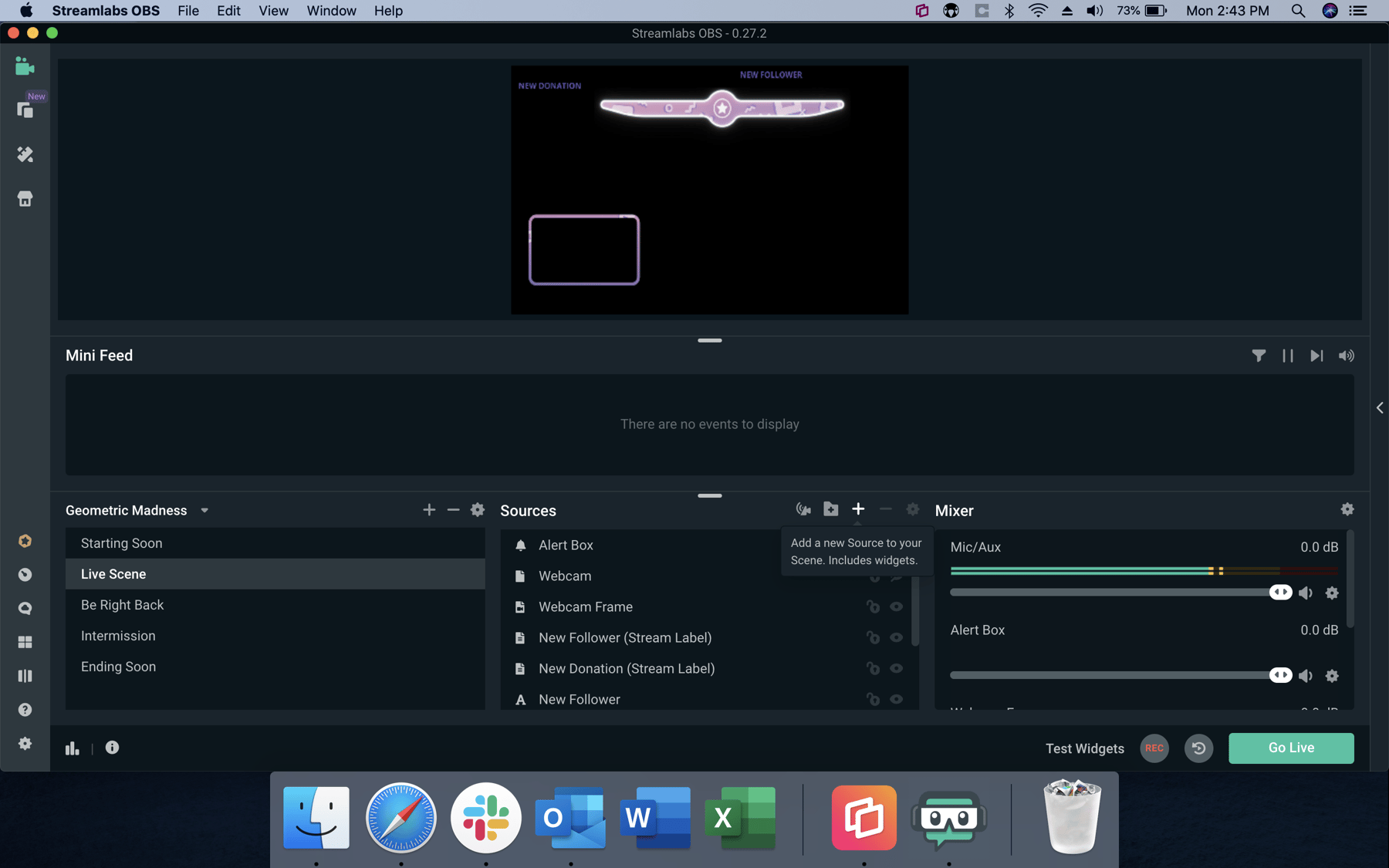
Task: Filter events using the Mini Feed funnel icon
Action: [x=1259, y=356]
